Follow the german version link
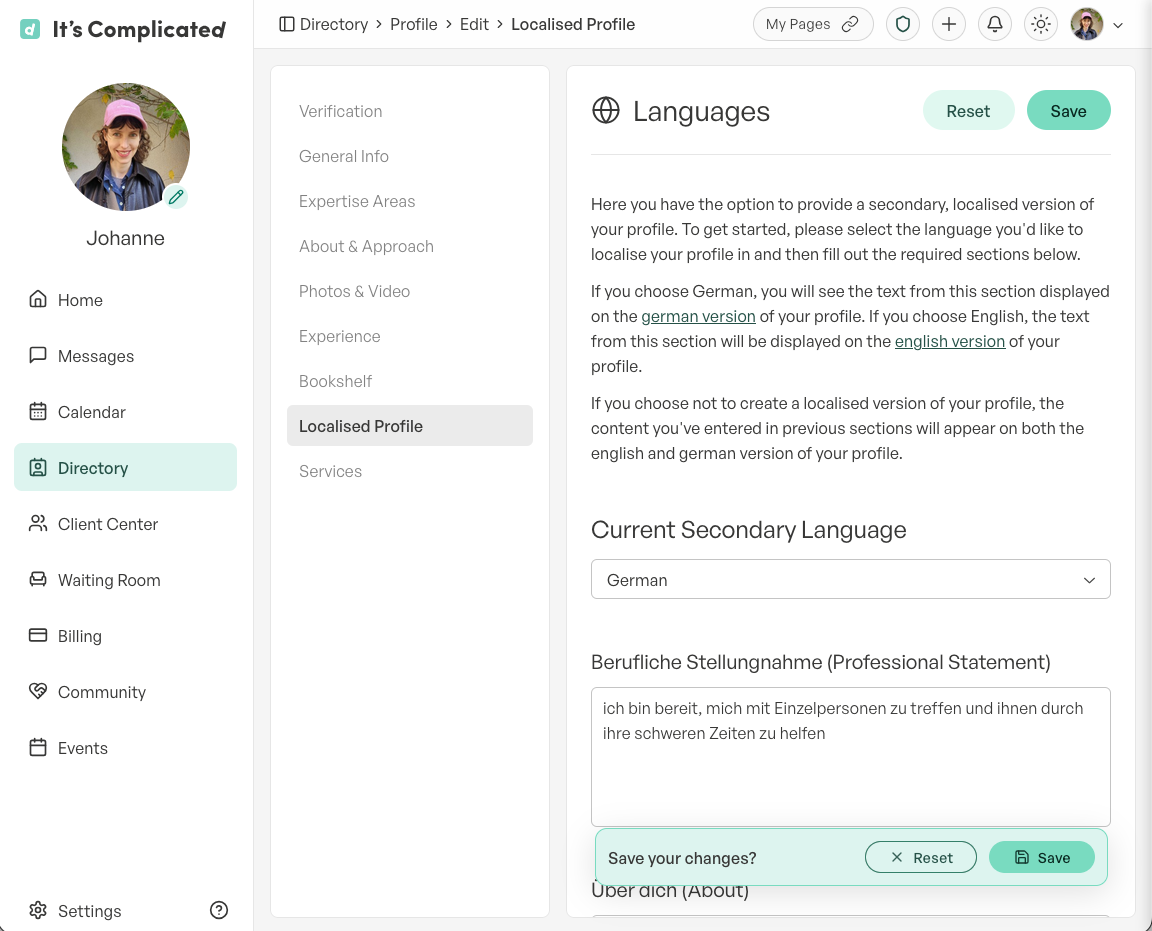Viewport: 1152px width, 931px height. (698, 316)
